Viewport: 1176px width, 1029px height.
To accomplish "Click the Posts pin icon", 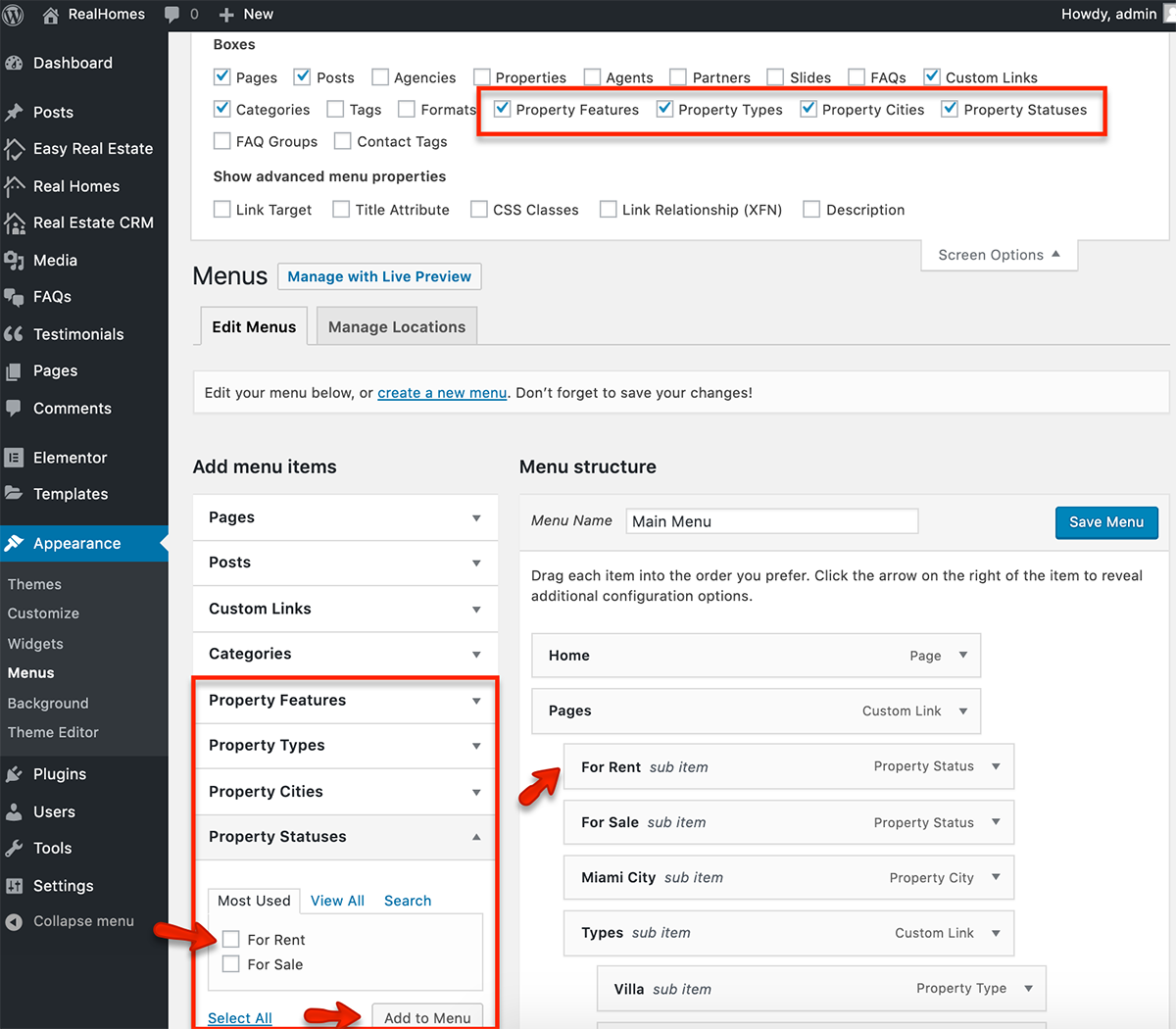I will click(15, 112).
